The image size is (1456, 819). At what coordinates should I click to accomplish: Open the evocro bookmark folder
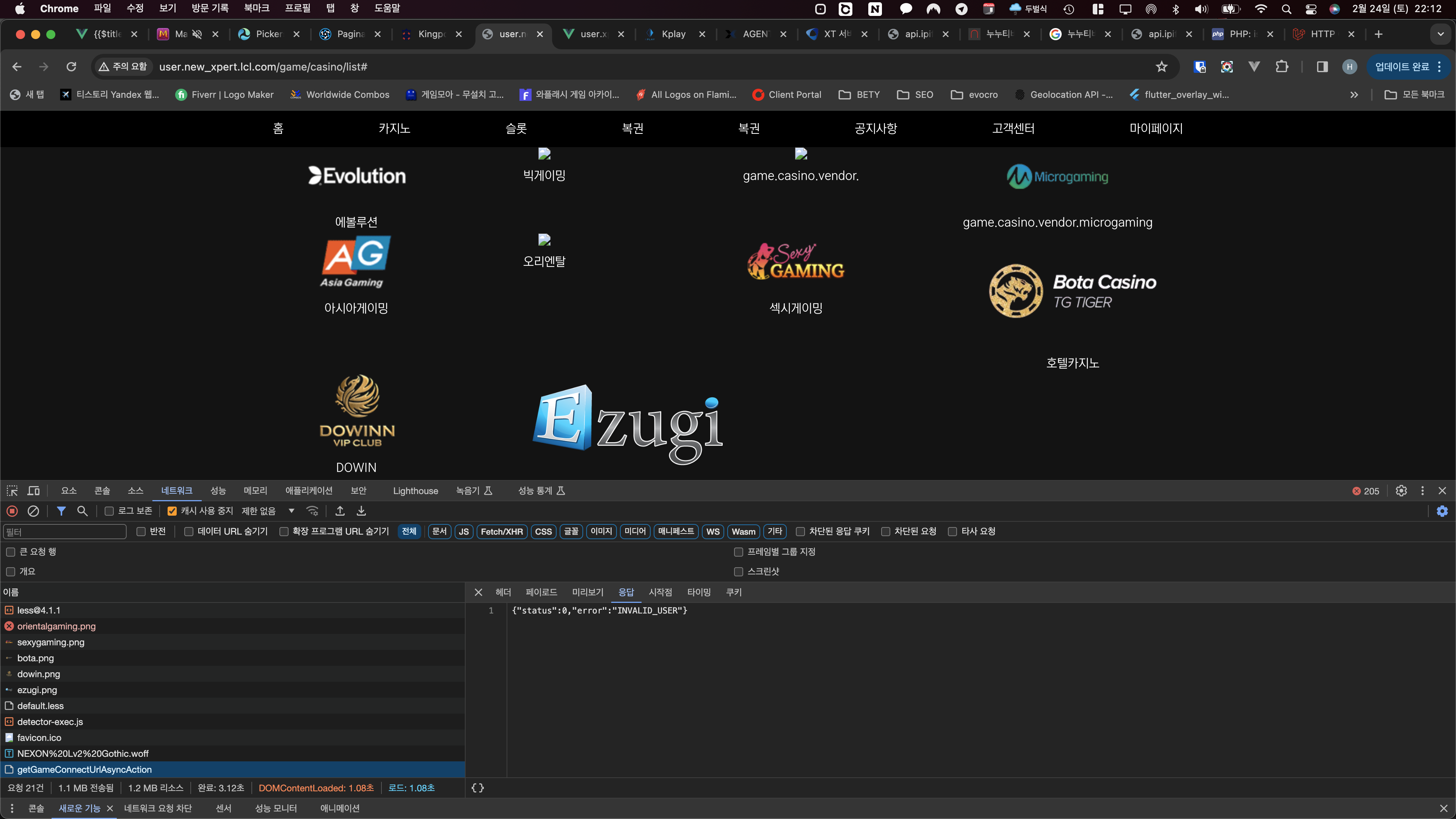[974, 94]
